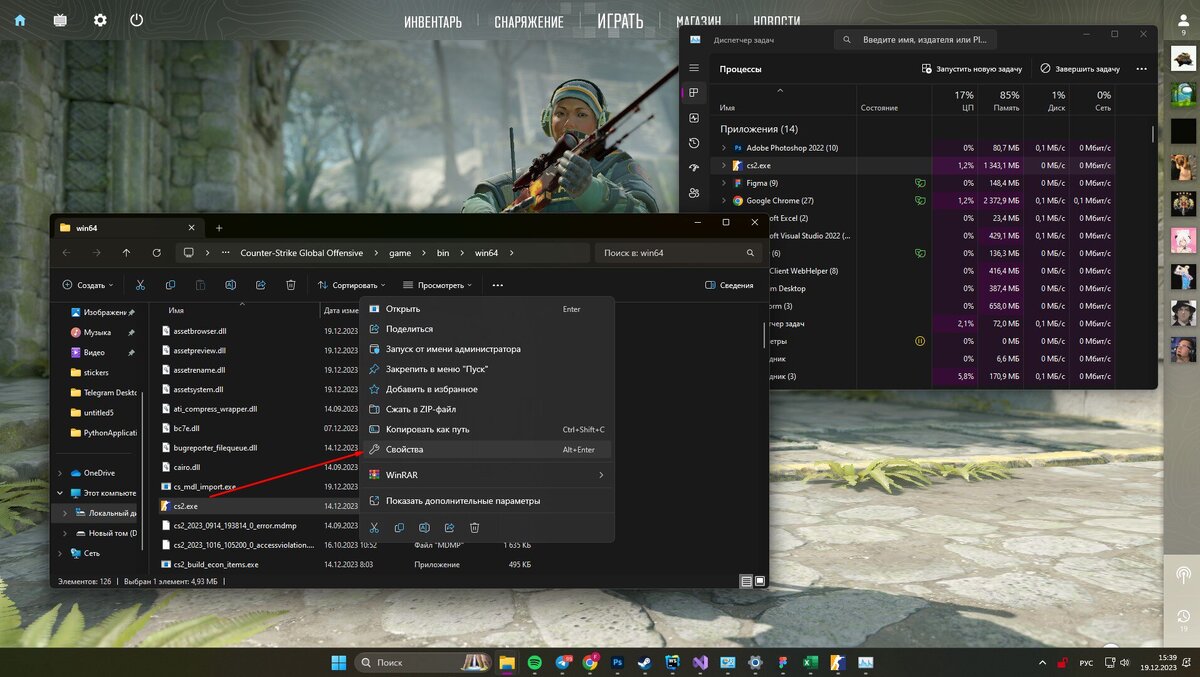Open game settings via the gear icon
1200x677 pixels.
coord(100,20)
